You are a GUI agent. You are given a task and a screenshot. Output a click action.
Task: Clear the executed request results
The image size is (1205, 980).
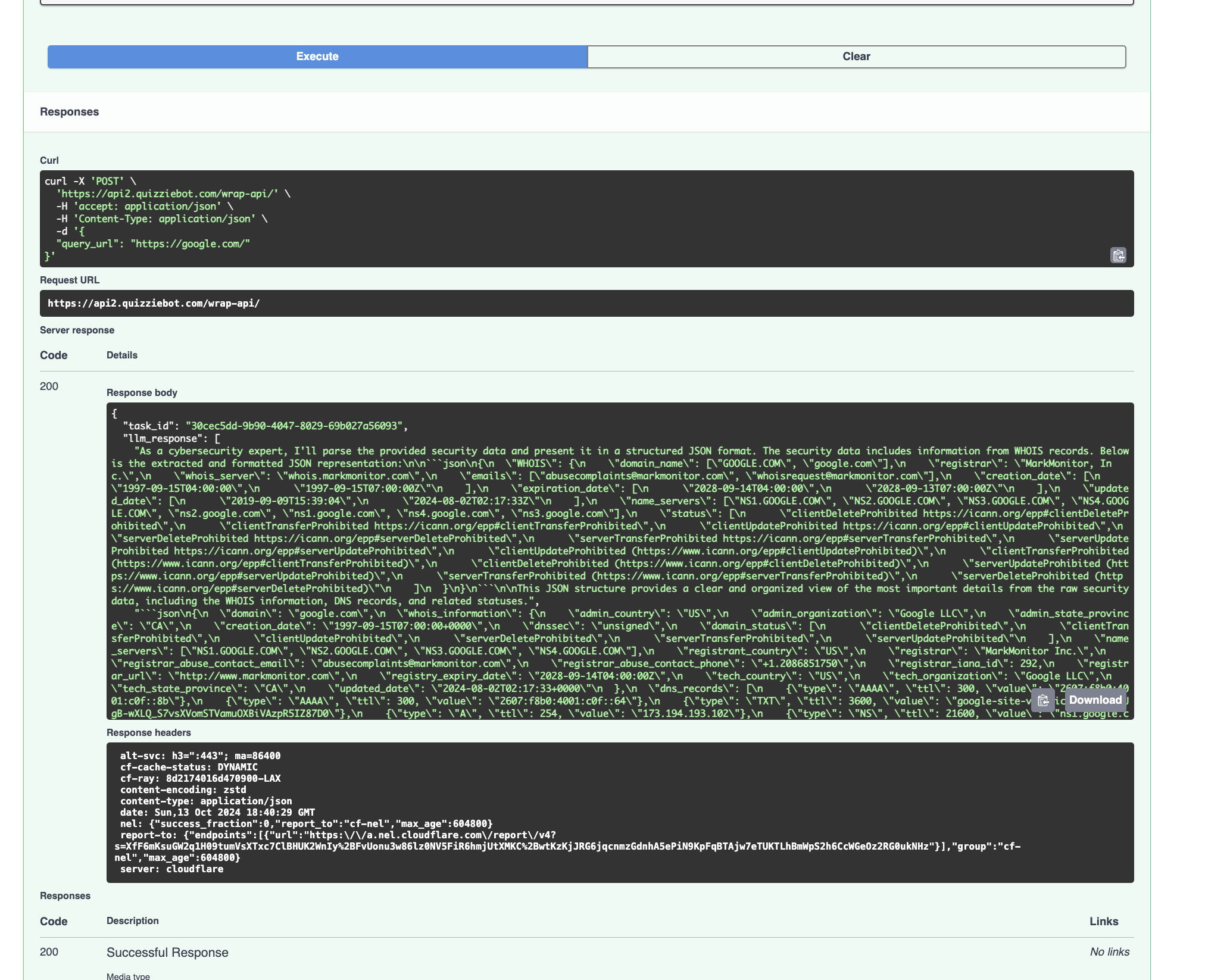[x=856, y=57]
